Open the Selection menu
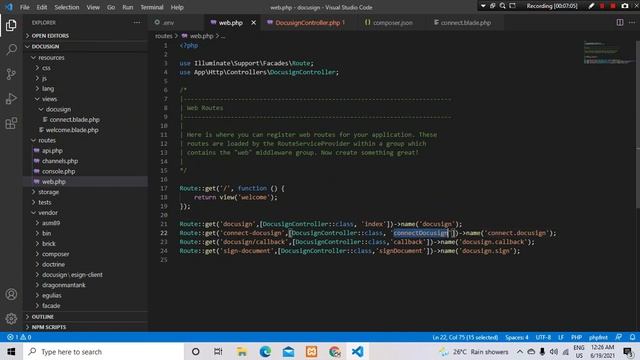Viewport: 640px width, 360px height. (x=67, y=7)
